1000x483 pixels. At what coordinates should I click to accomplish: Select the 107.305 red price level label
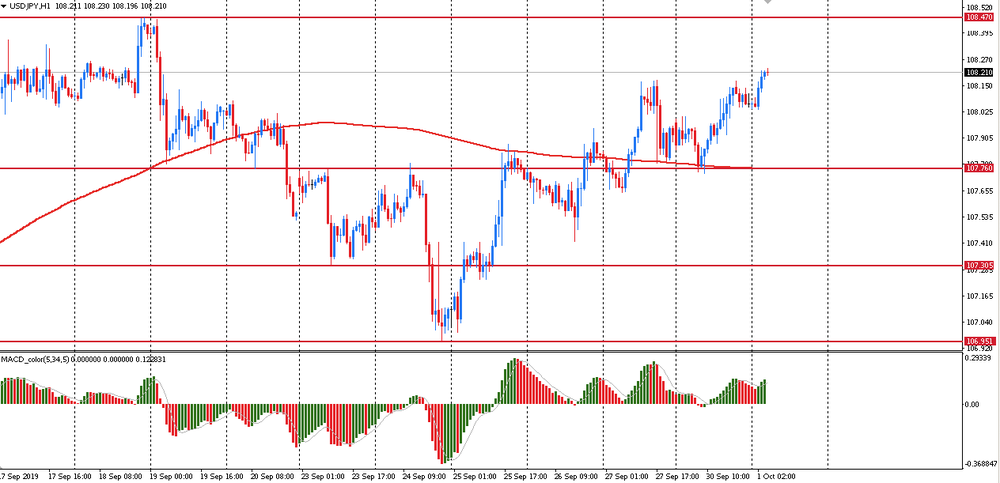[980, 265]
